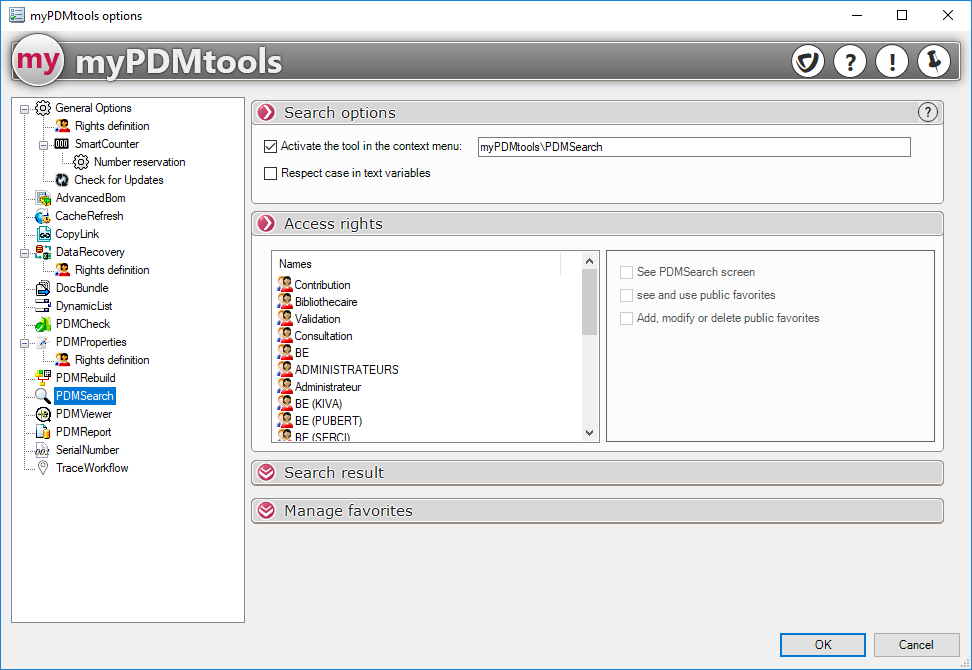Click the AdvancedBom icon in the tree
Screen dimensions: 972x670
(x=43, y=198)
